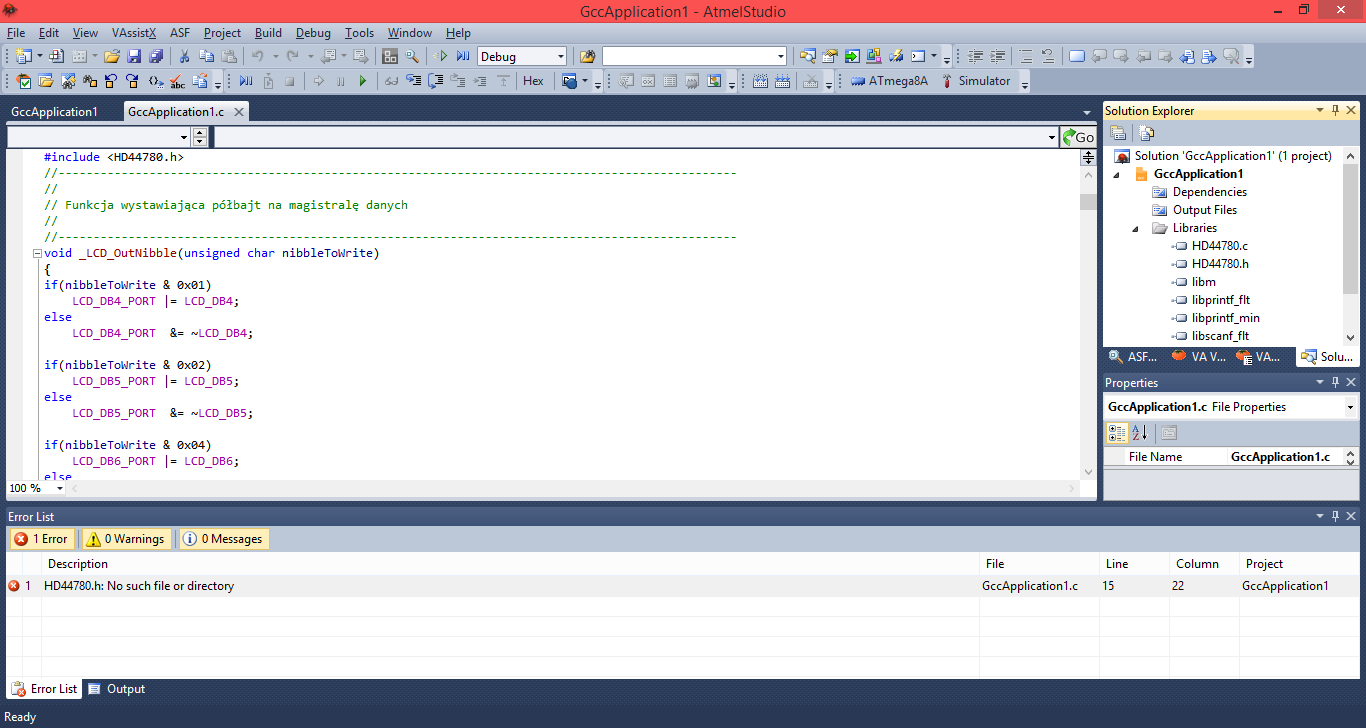Image resolution: width=1366 pixels, height=728 pixels.
Task: Click the Find in Files magnifier icon
Action: (x=412, y=56)
